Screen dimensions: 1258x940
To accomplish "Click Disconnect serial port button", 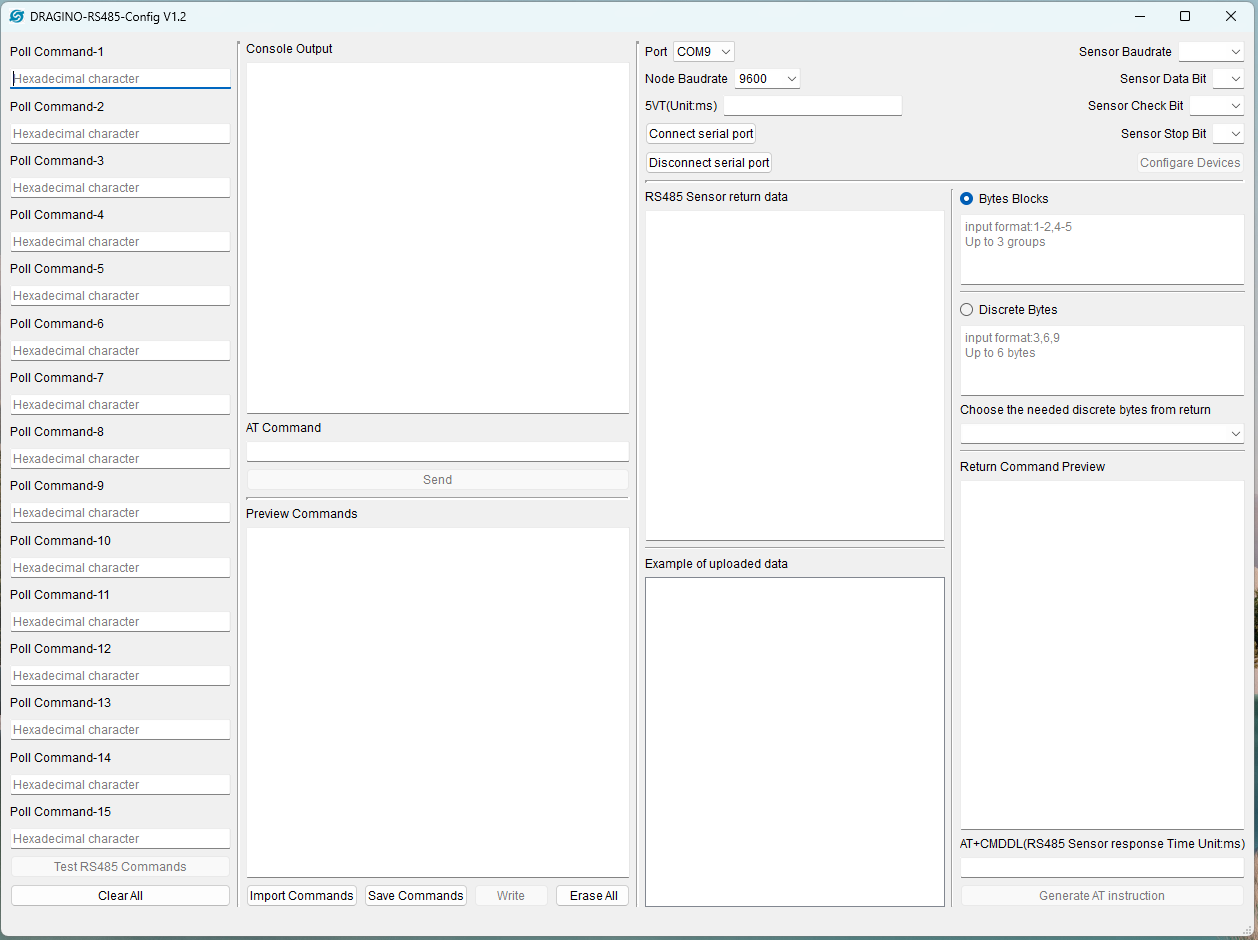I will pyautogui.click(x=709, y=163).
